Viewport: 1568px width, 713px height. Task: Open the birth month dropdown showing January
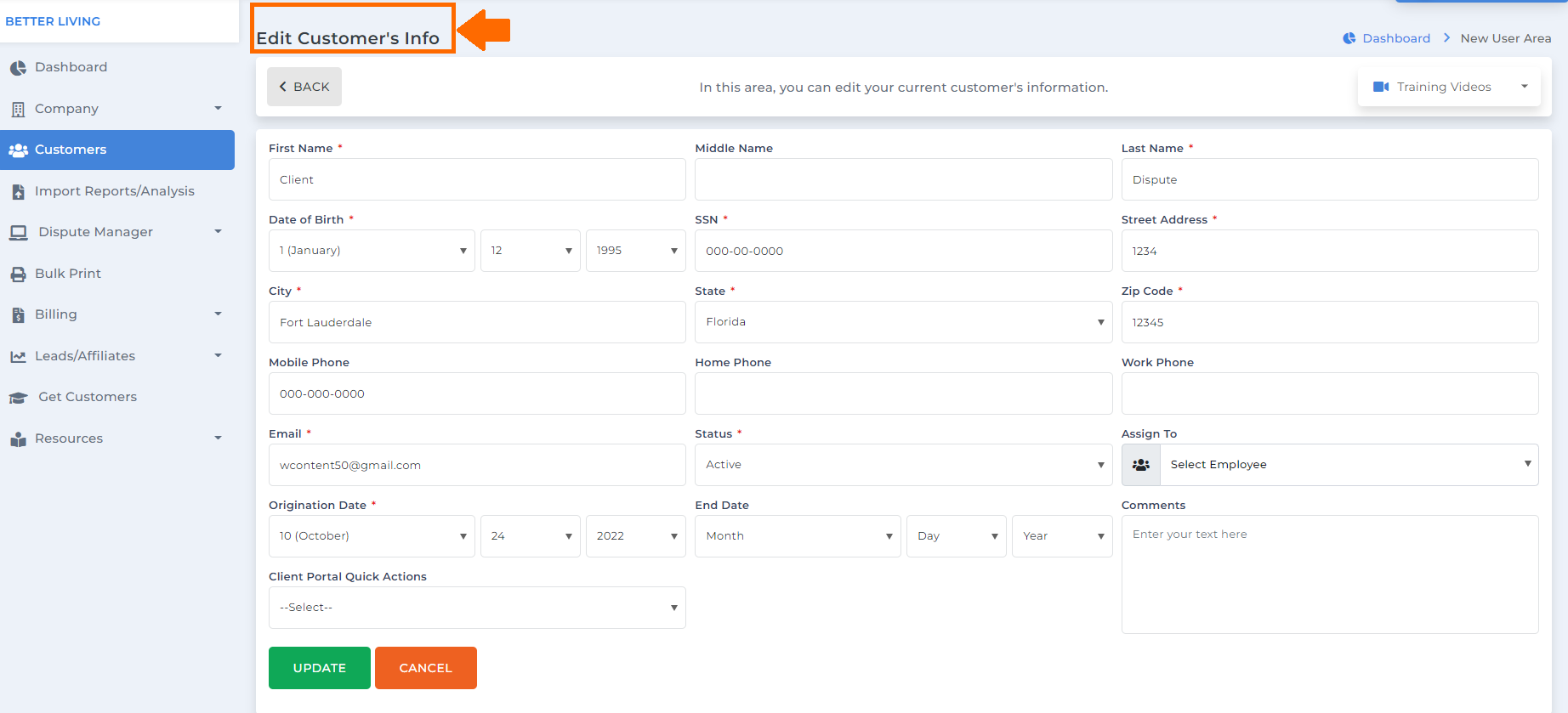(372, 251)
